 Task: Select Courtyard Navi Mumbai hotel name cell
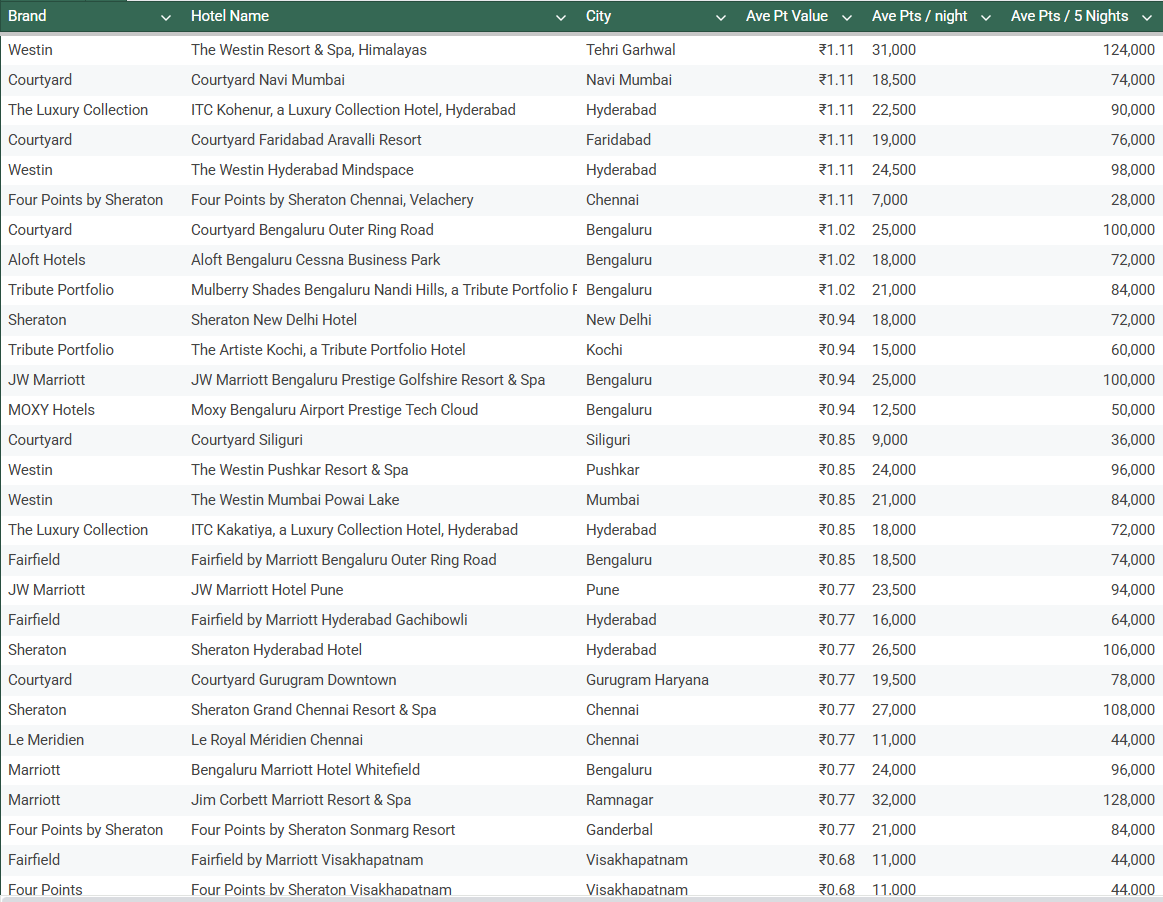click(x=268, y=79)
